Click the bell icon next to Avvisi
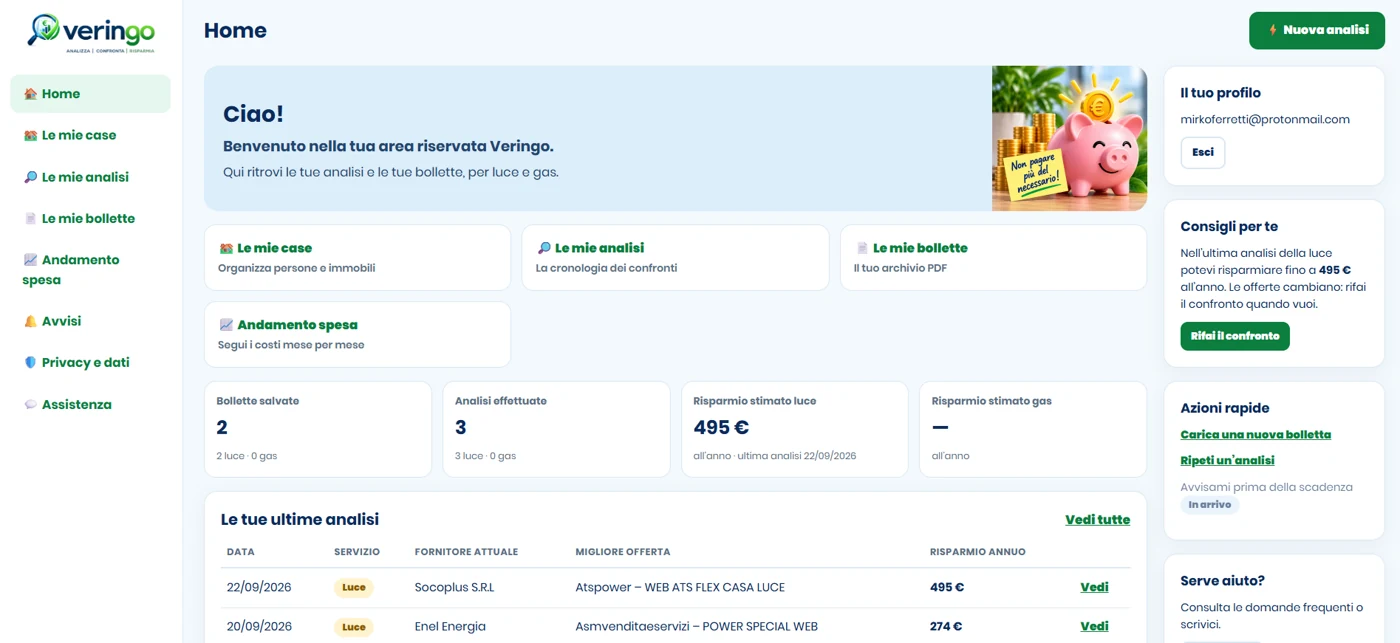This screenshot has height=643, width=1400. 30,322
